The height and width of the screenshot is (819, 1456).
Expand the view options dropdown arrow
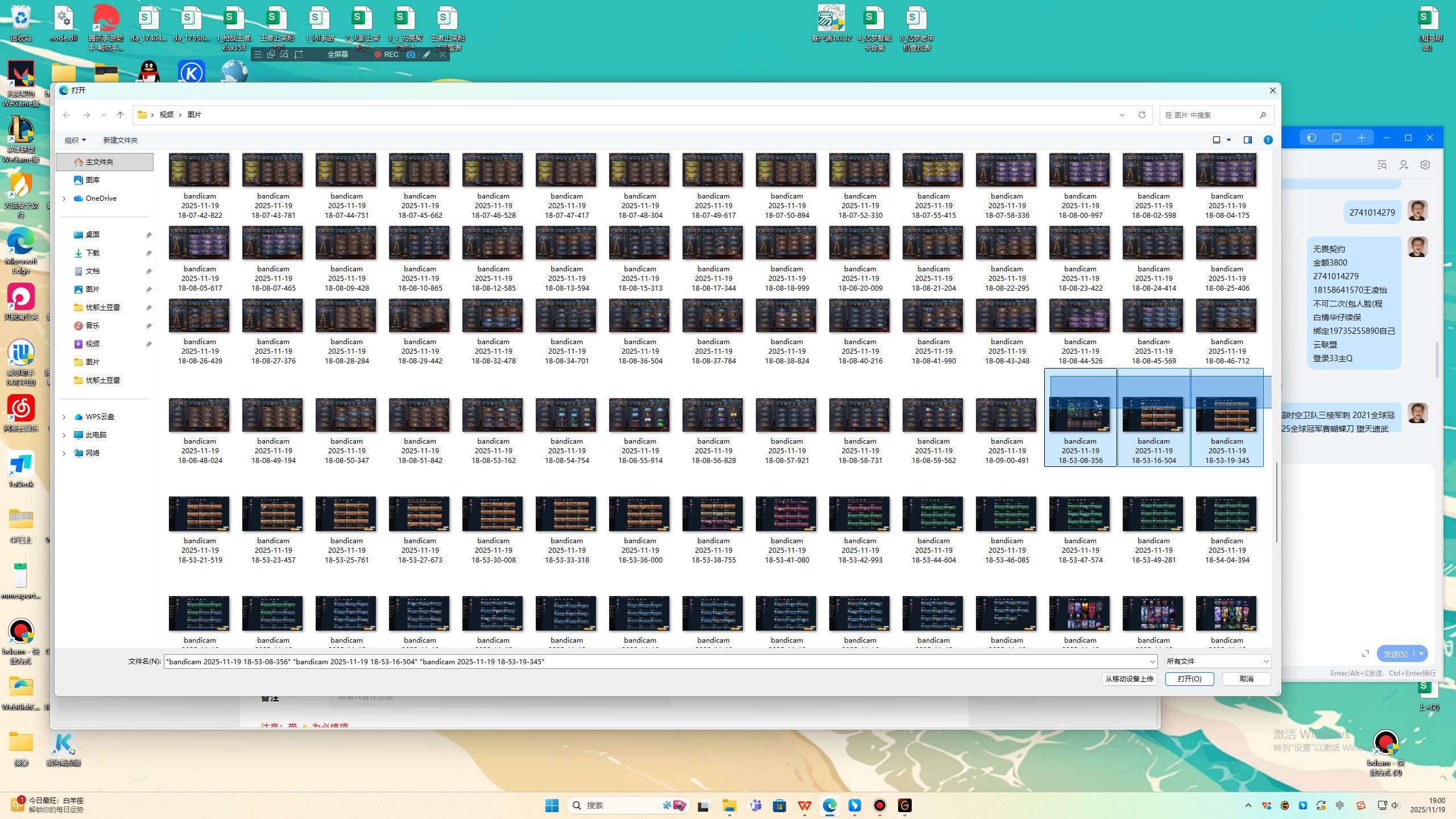coord(1228,140)
